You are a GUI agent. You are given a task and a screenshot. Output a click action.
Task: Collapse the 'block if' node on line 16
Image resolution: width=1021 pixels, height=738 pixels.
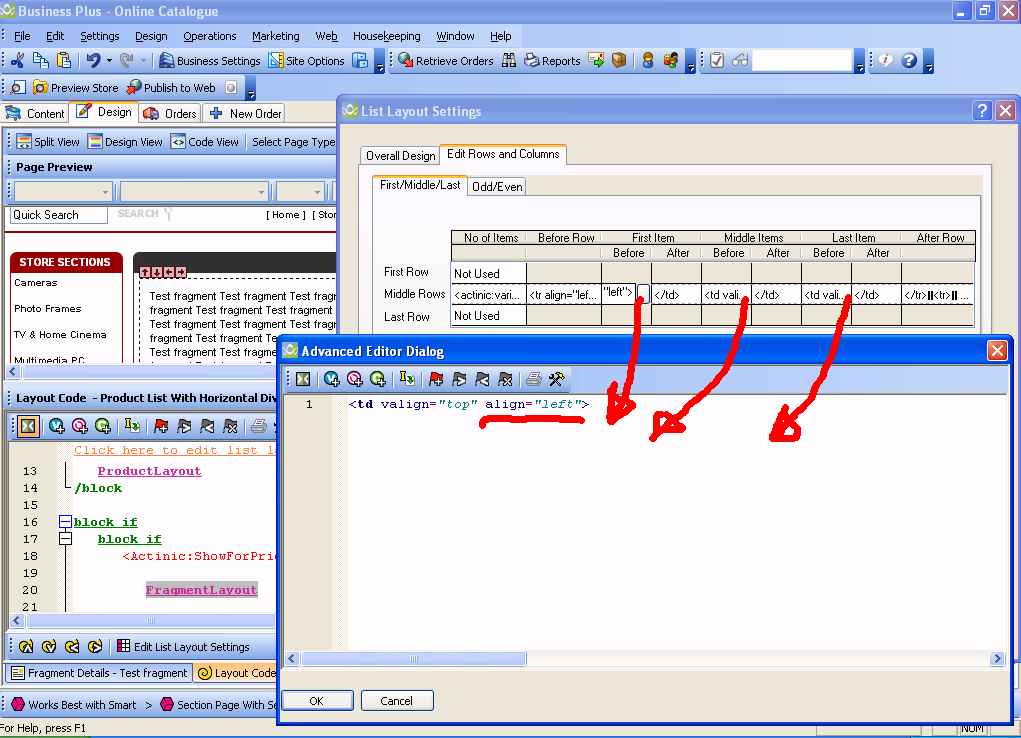point(65,522)
